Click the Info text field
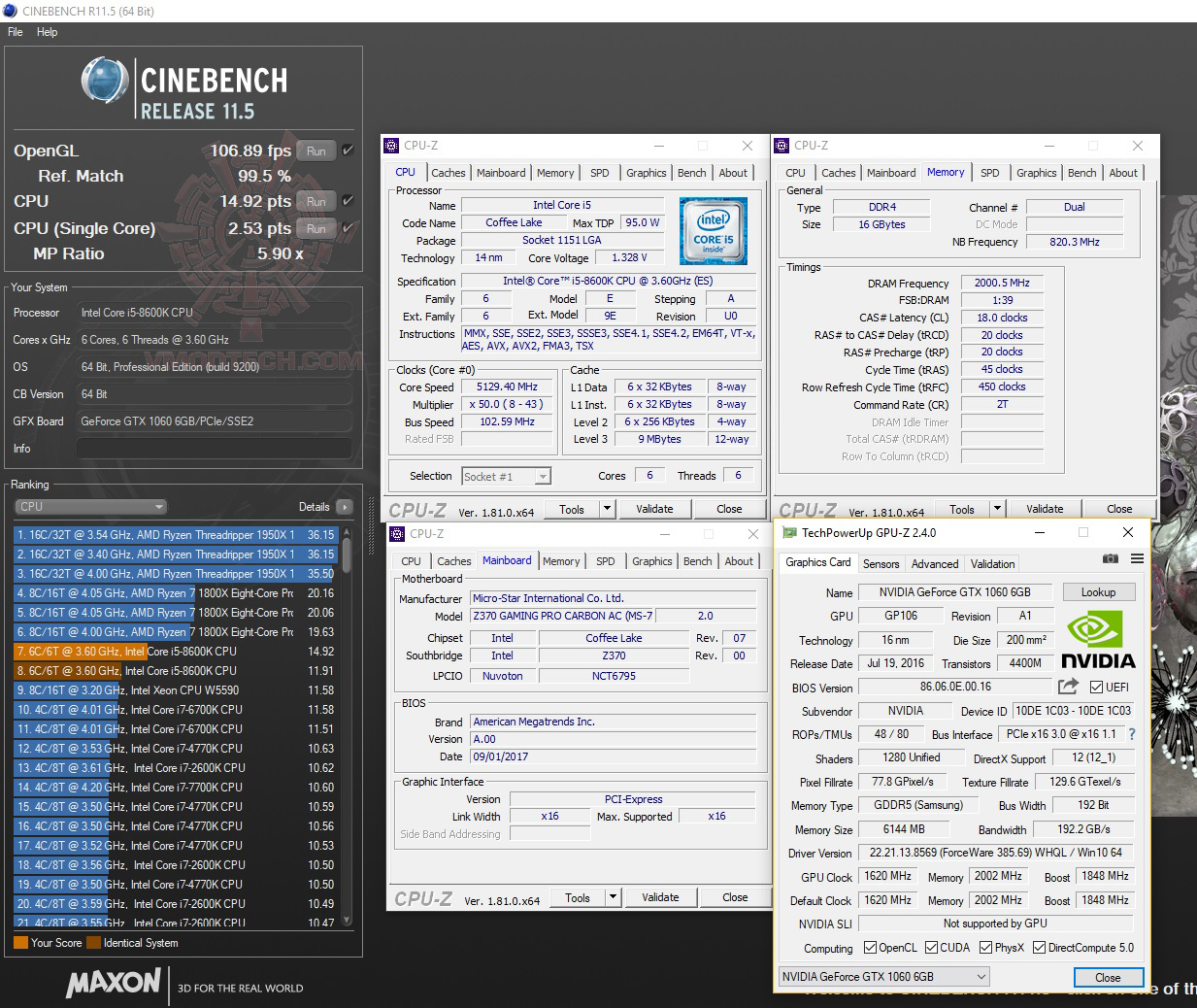Viewport: 1197px width, 1008px height. 214,449
